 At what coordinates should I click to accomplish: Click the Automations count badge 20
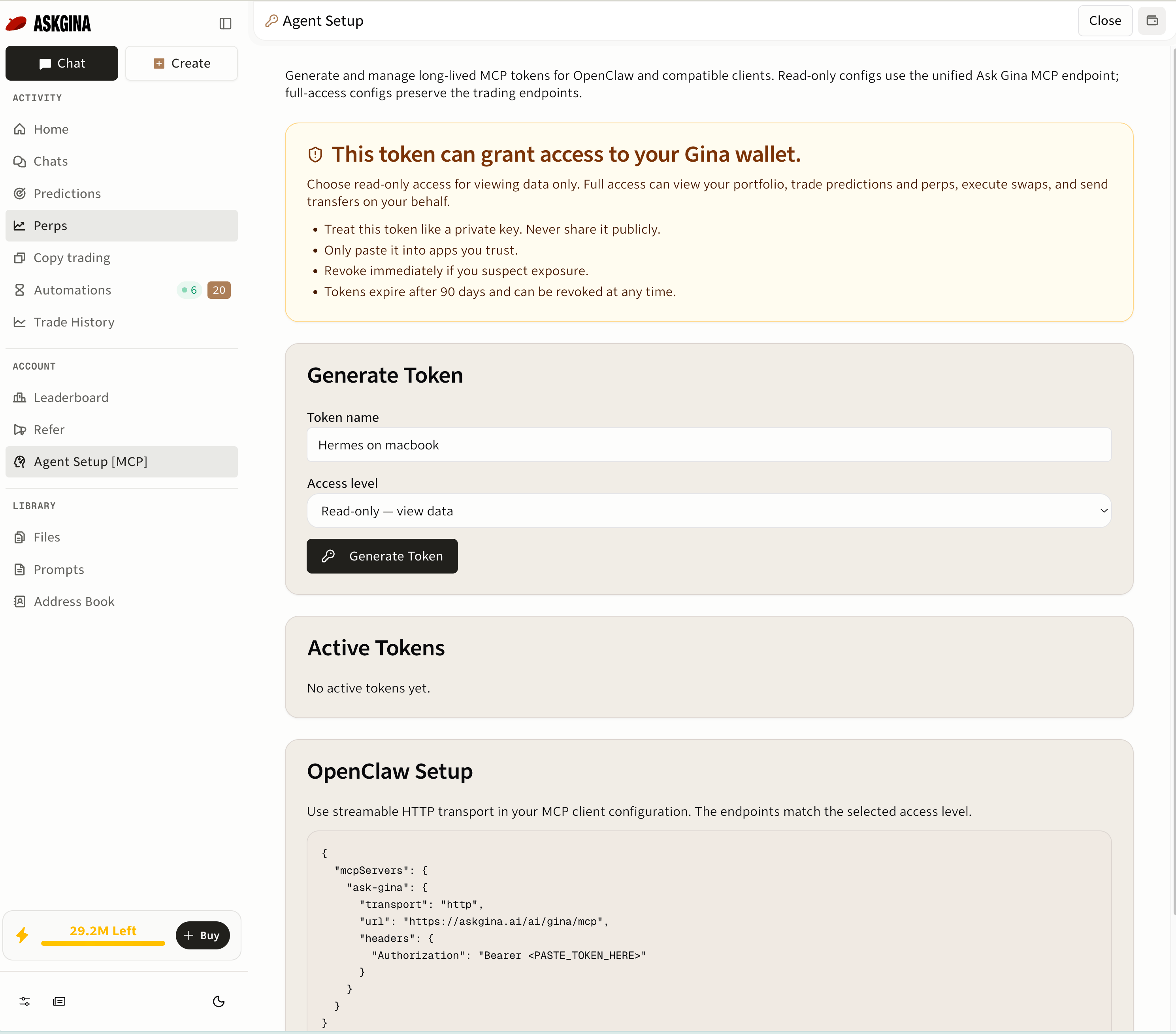[x=219, y=290]
